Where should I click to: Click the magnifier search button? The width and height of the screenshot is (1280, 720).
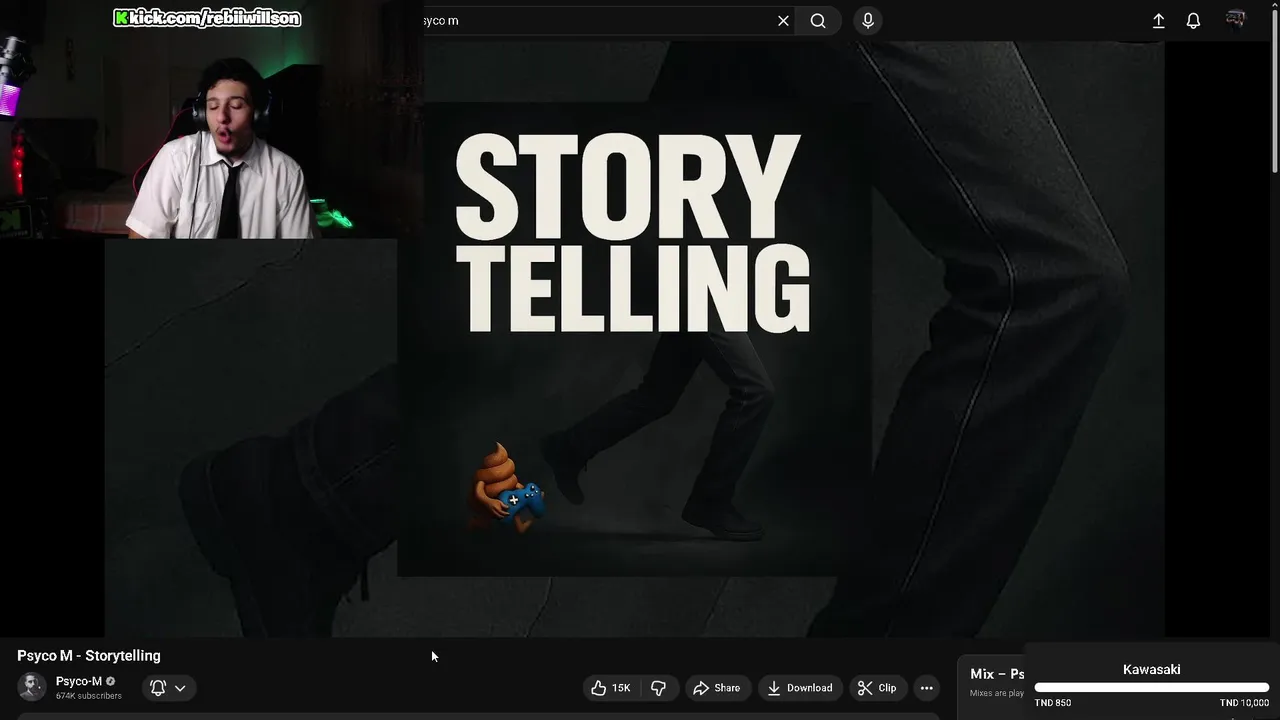click(818, 21)
